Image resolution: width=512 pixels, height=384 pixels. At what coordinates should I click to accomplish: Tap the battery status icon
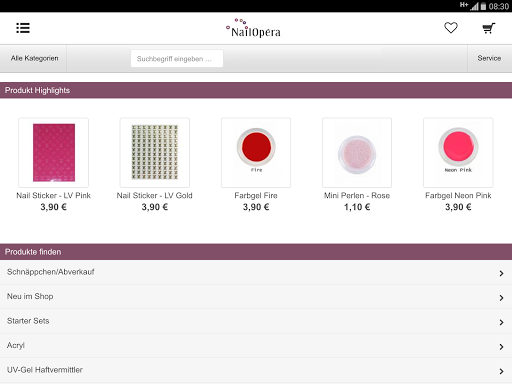click(x=483, y=6)
